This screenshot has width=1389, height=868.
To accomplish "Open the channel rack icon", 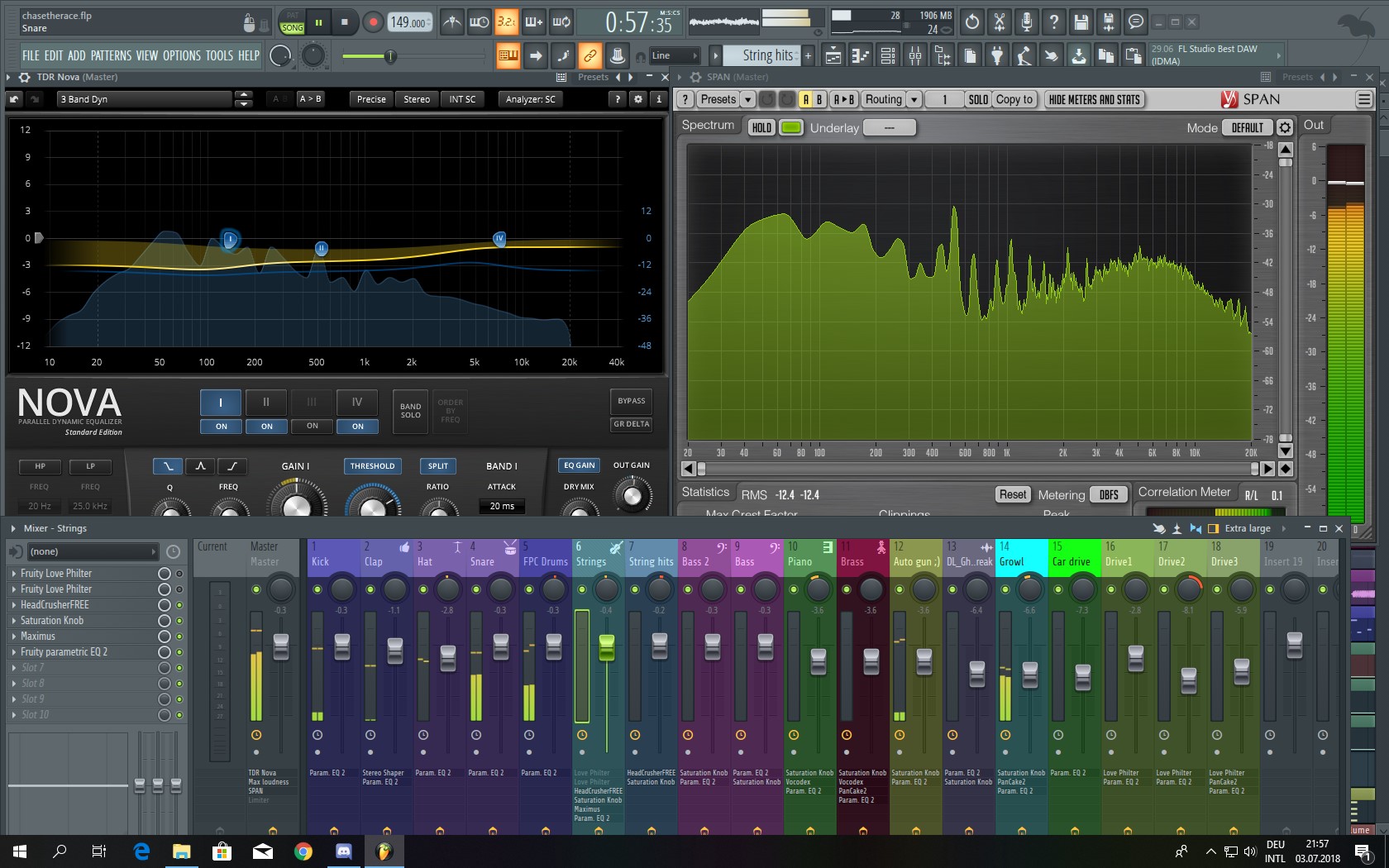I will (888, 55).
